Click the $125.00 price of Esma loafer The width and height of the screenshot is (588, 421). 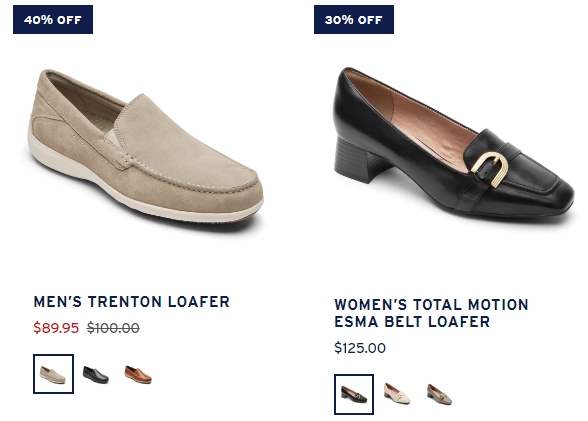tap(360, 348)
